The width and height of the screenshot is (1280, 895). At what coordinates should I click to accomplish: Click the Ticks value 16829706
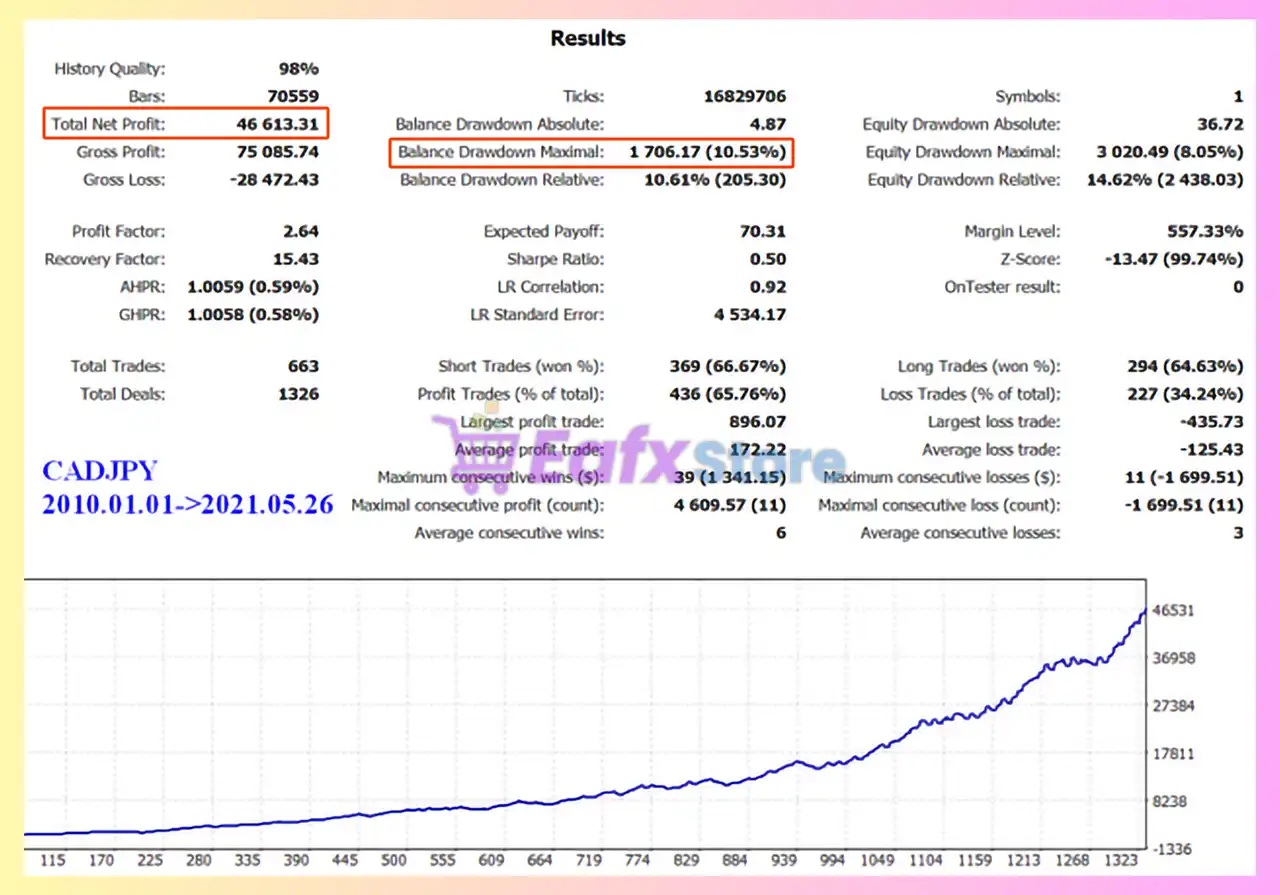coord(745,97)
